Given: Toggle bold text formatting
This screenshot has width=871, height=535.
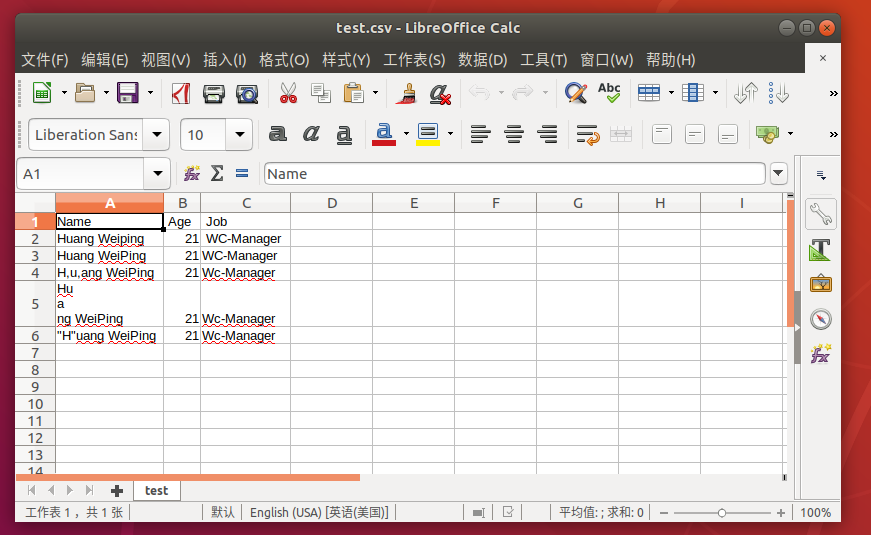Looking at the screenshot, I should (x=278, y=134).
